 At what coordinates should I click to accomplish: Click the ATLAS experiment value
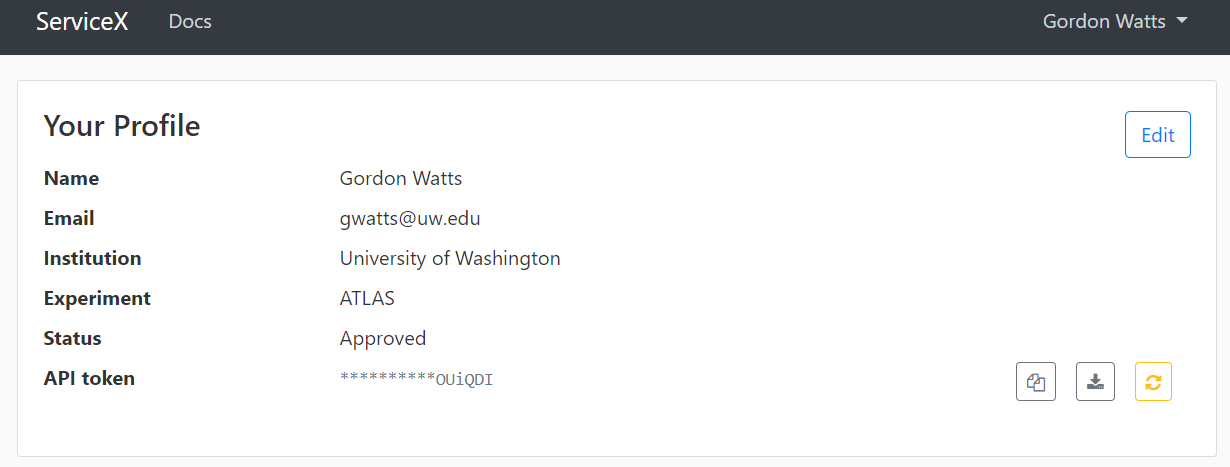pos(367,298)
